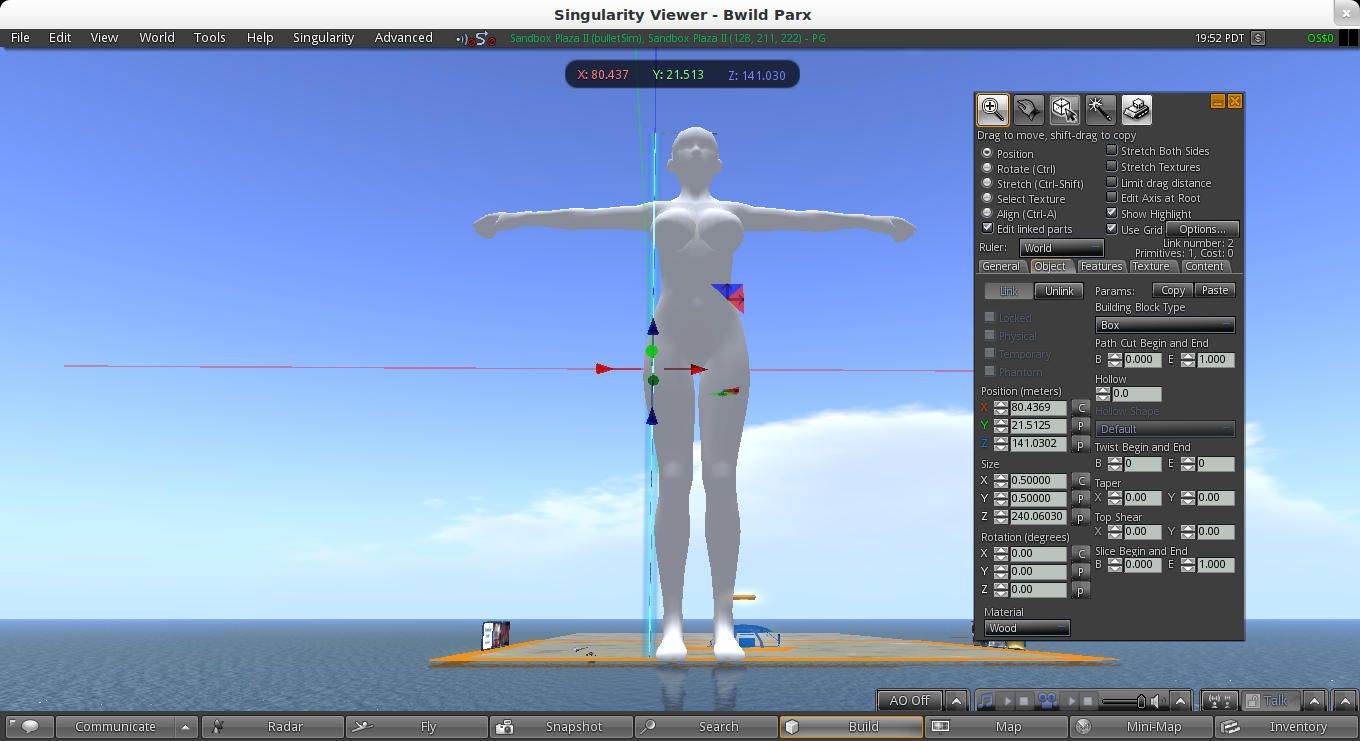Uncheck the Use Grid checkbox
The image size is (1360, 741).
(x=1112, y=229)
